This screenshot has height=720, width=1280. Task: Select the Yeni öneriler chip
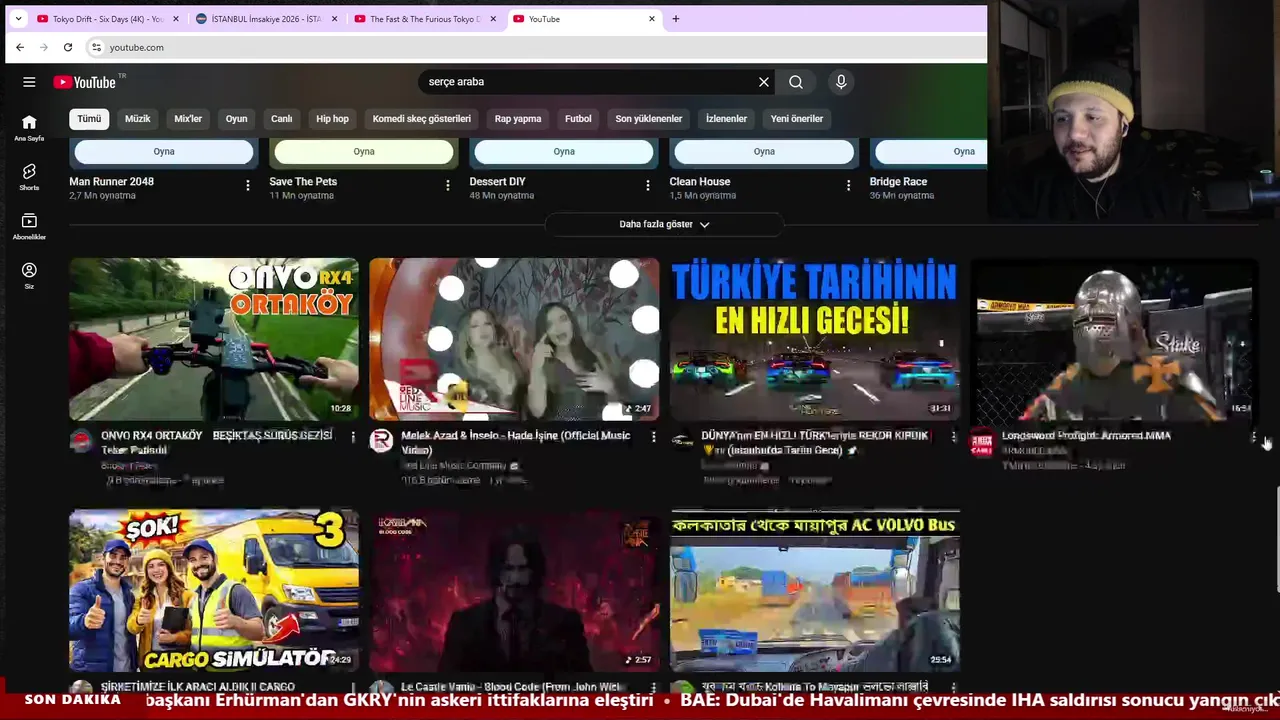coord(797,119)
